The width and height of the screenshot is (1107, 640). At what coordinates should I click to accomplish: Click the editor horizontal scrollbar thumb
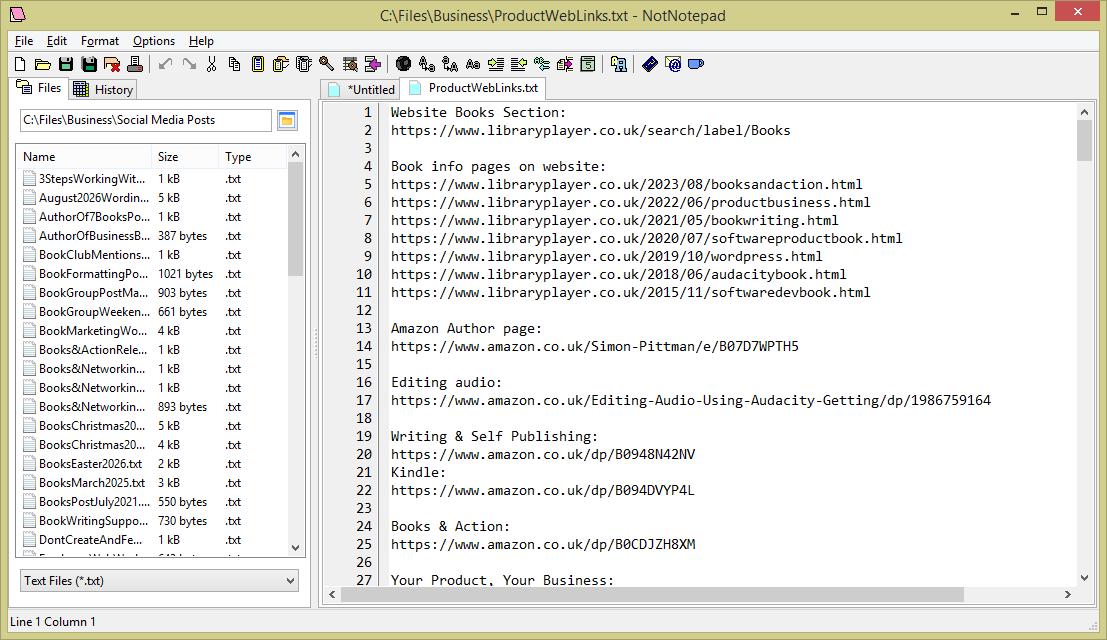pos(652,595)
